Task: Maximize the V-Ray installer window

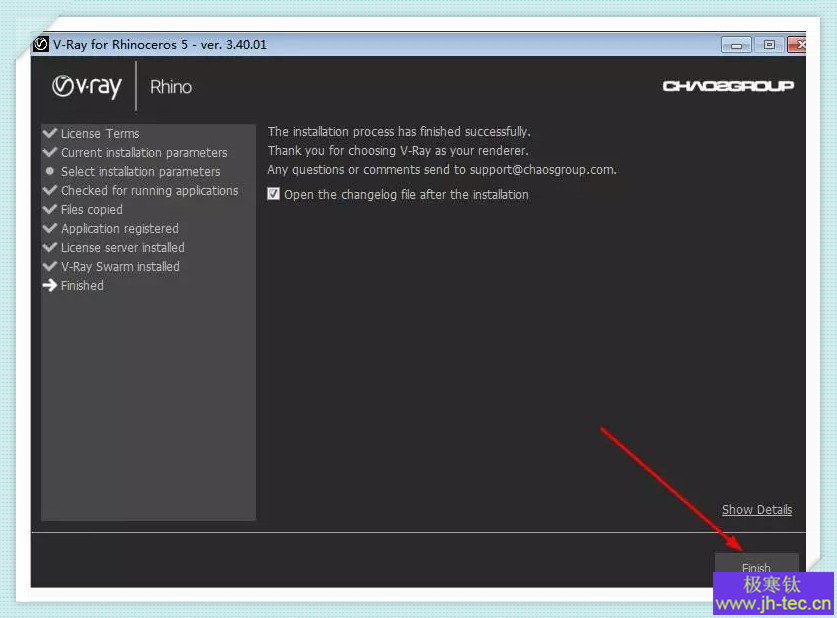Action: tap(769, 45)
